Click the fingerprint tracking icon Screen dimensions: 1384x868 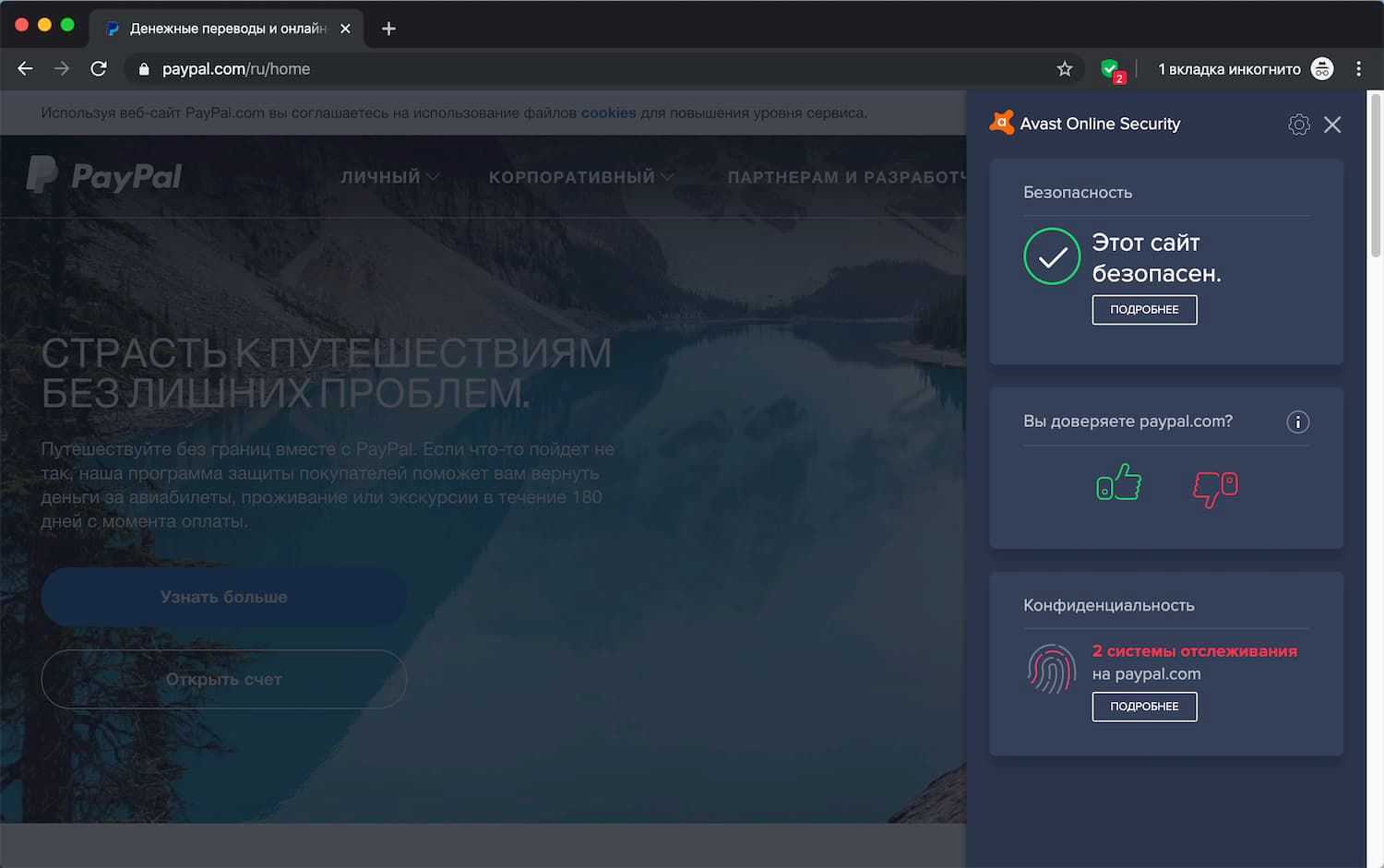pyautogui.click(x=1050, y=669)
